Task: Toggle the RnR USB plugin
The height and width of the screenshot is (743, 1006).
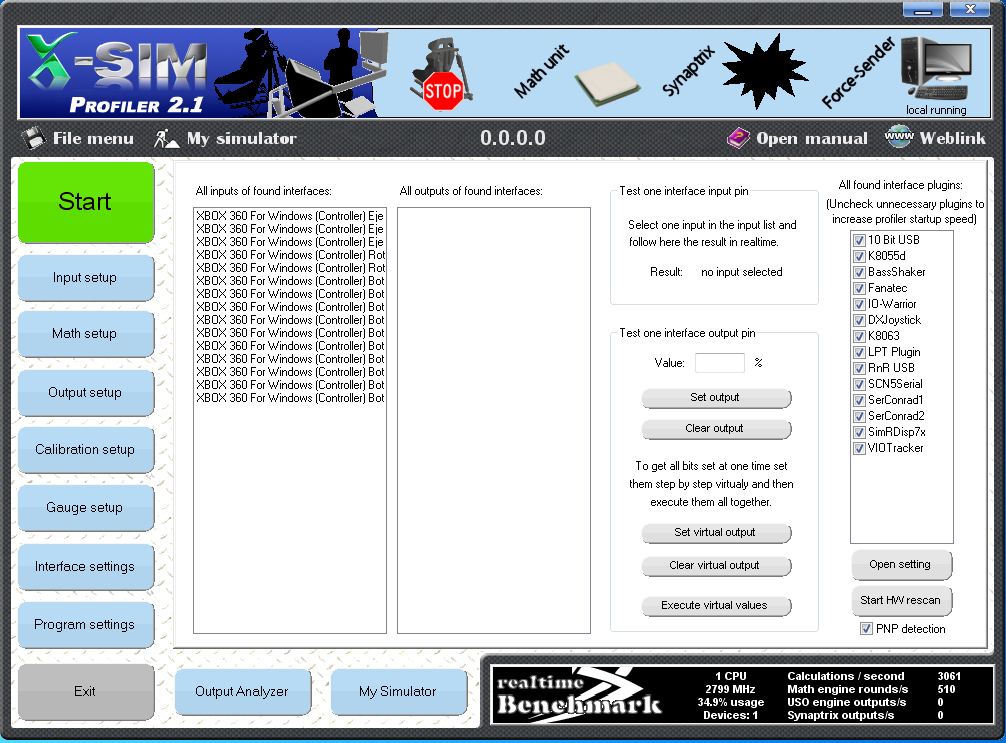Action: point(859,368)
